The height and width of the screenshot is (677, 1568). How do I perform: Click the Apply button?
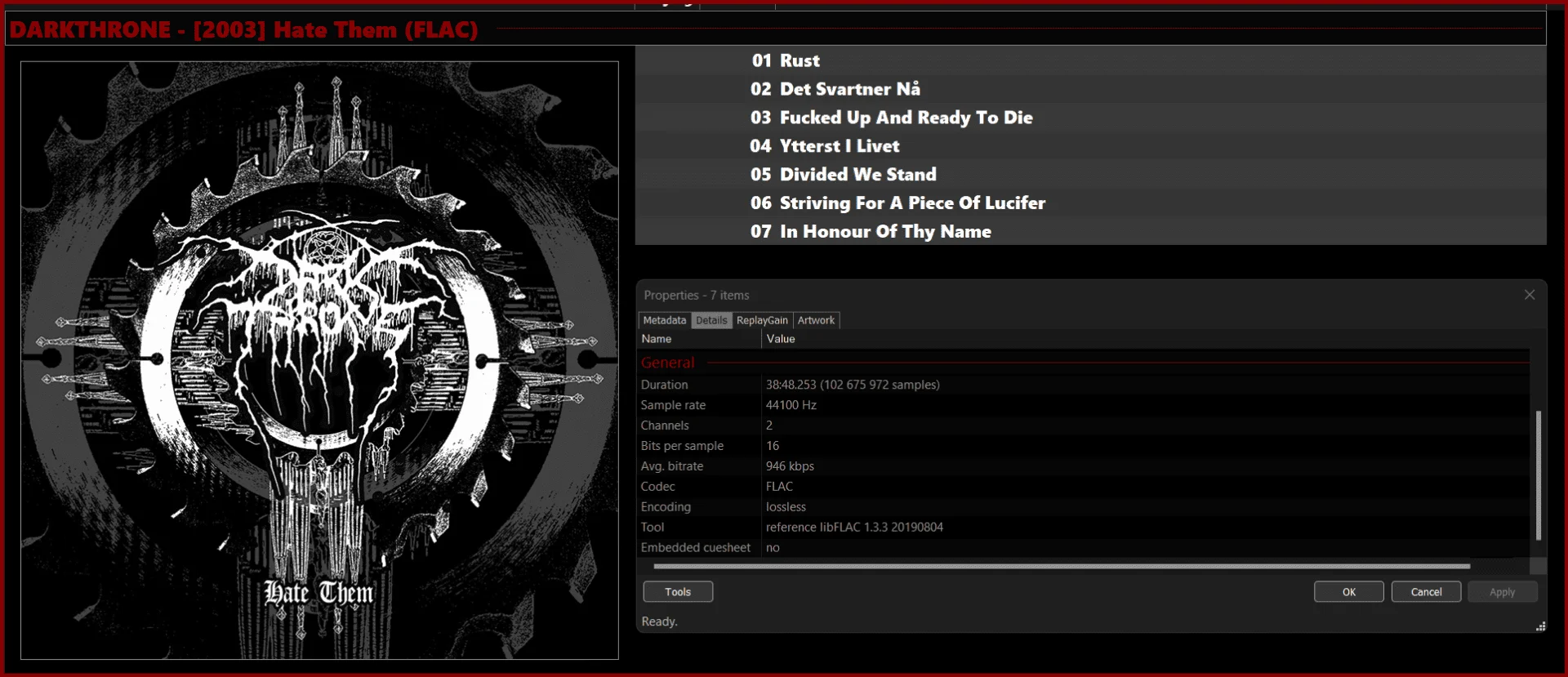(1502, 591)
